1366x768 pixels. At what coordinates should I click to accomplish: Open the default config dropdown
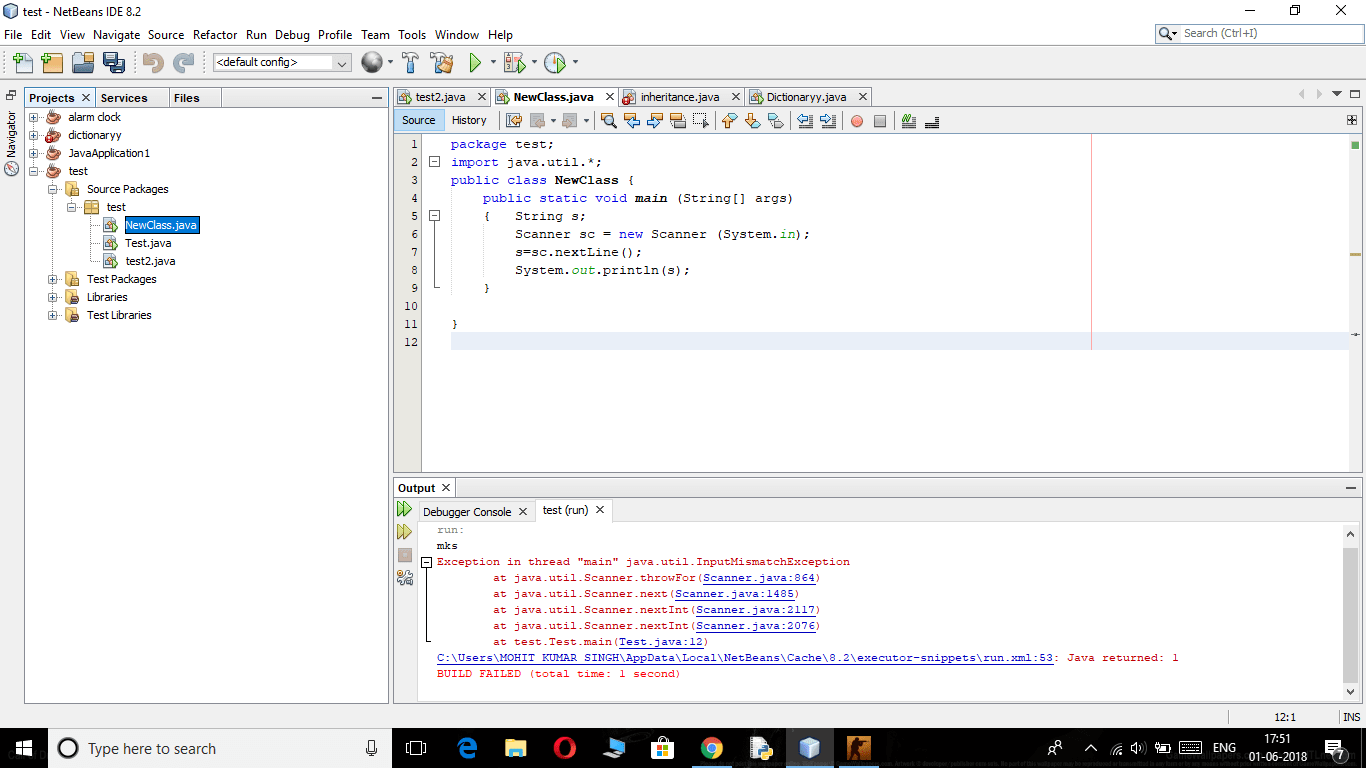tap(282, 62)
